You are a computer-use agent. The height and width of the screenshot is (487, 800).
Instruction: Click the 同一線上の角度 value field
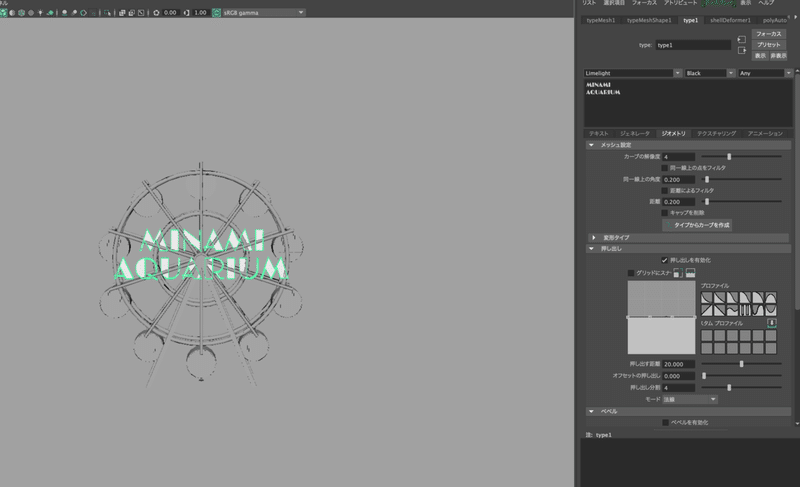tap(679, 180)
